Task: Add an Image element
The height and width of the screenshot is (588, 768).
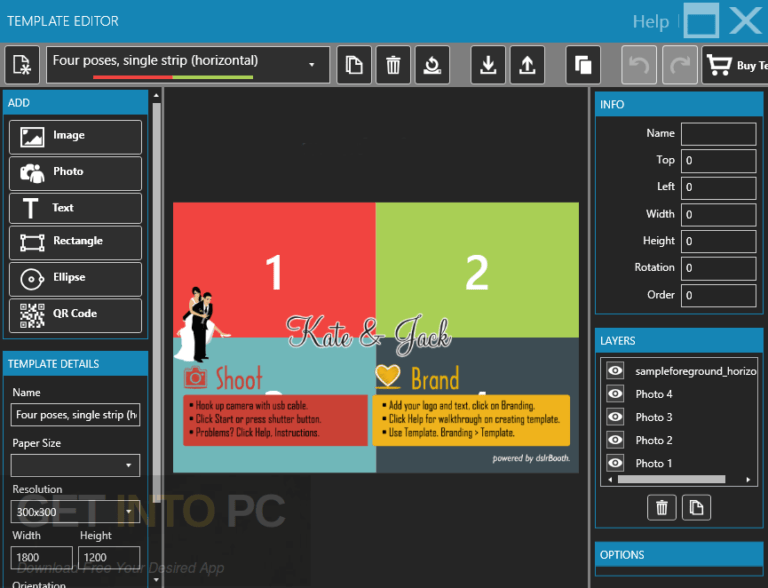Action: click(x=75, y=137)
